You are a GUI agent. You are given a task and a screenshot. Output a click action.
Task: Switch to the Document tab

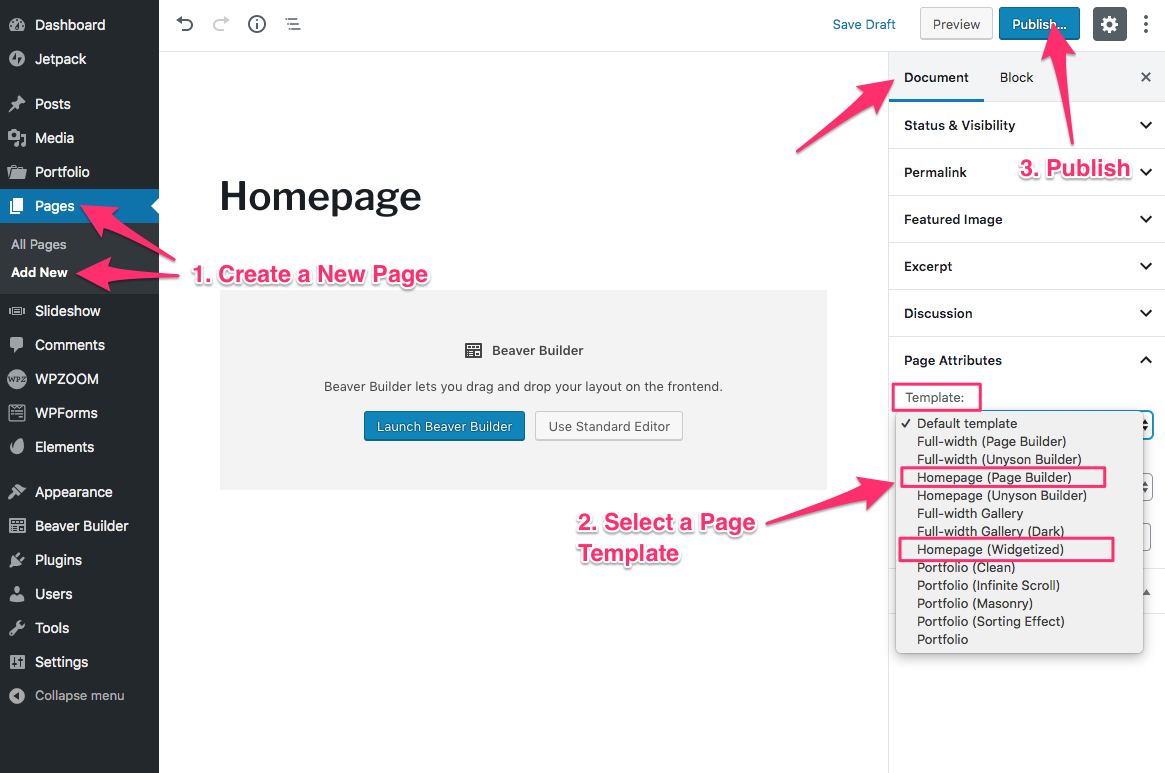point(936,77)
